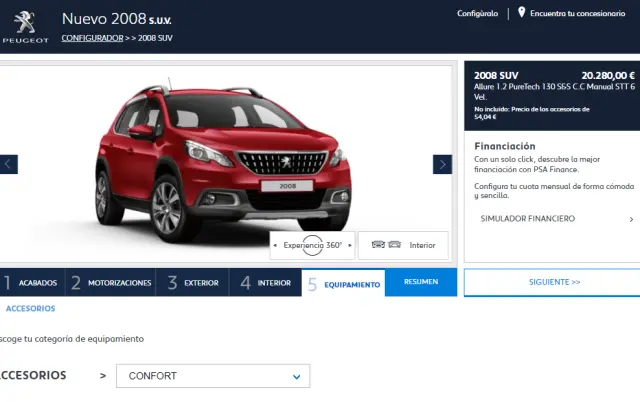Open the Confort accessories dropdown
640x402 pixels.
pos(213,376)
